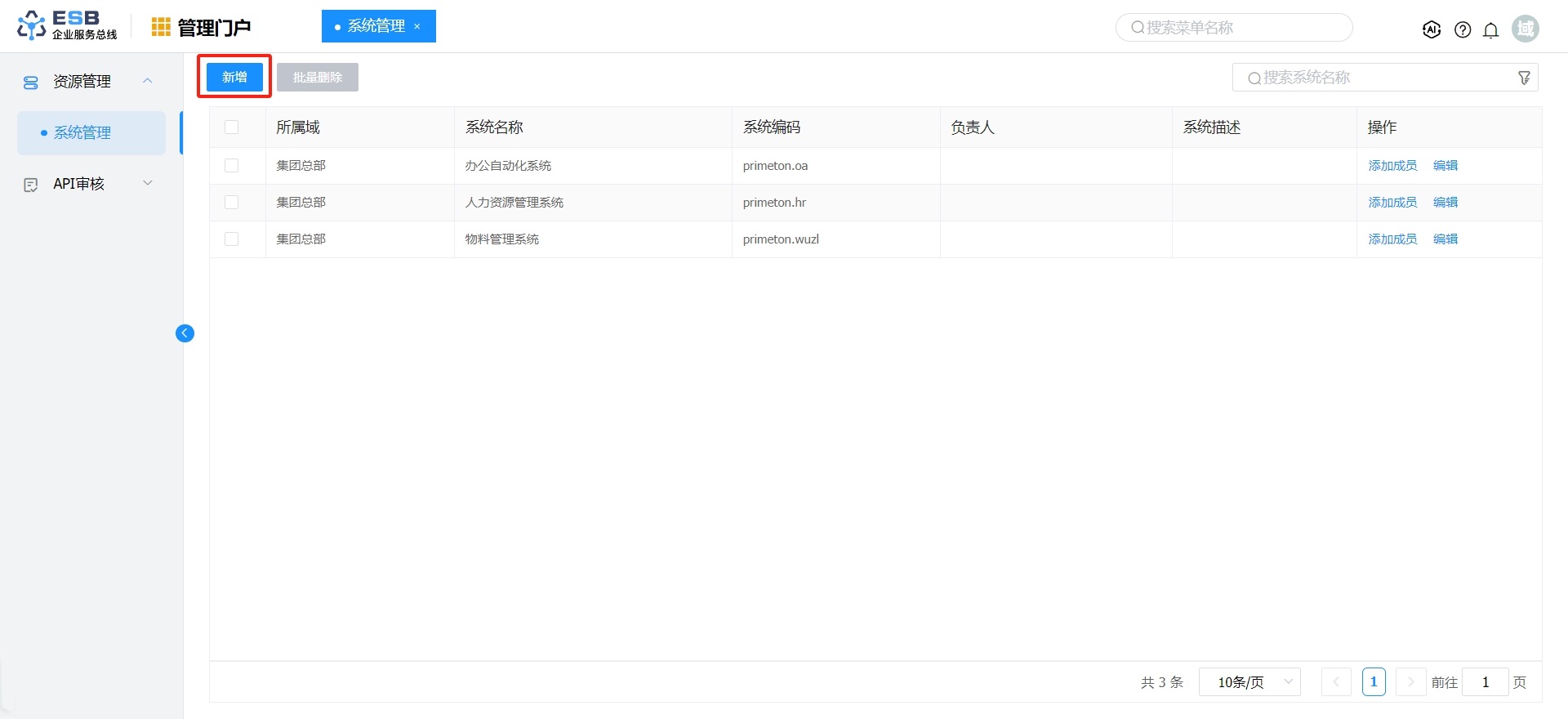
Task: Open the 10条/页 page size dropdown
Action: click(x=1249, y=682)
